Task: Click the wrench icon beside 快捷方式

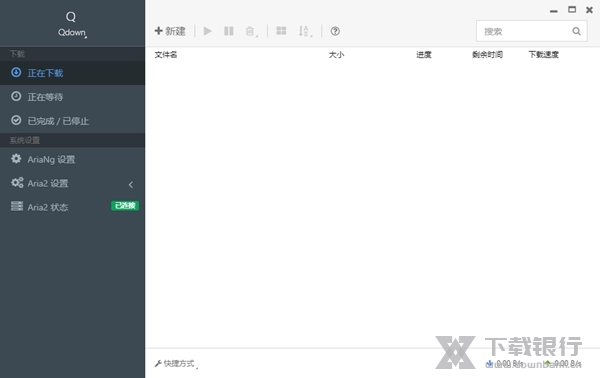Action: [158, 363]
